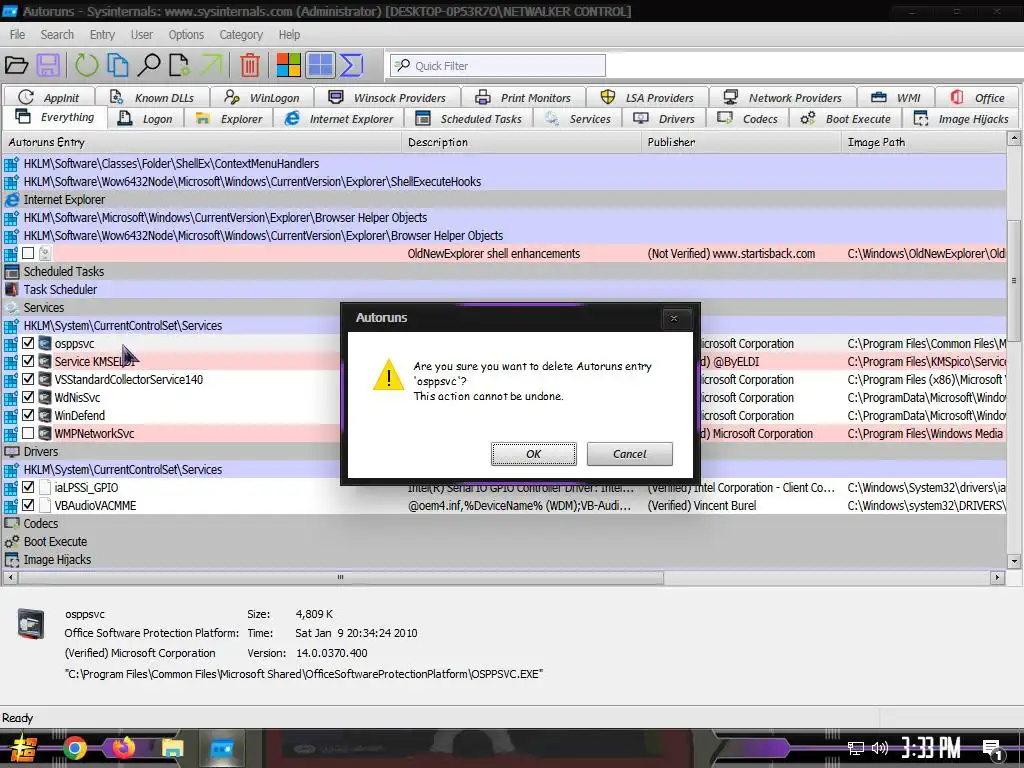This screenshot has height=768, width=1024.
Task: Sort by the Autoruns Entry column header
Action: (x=201, y=142)
